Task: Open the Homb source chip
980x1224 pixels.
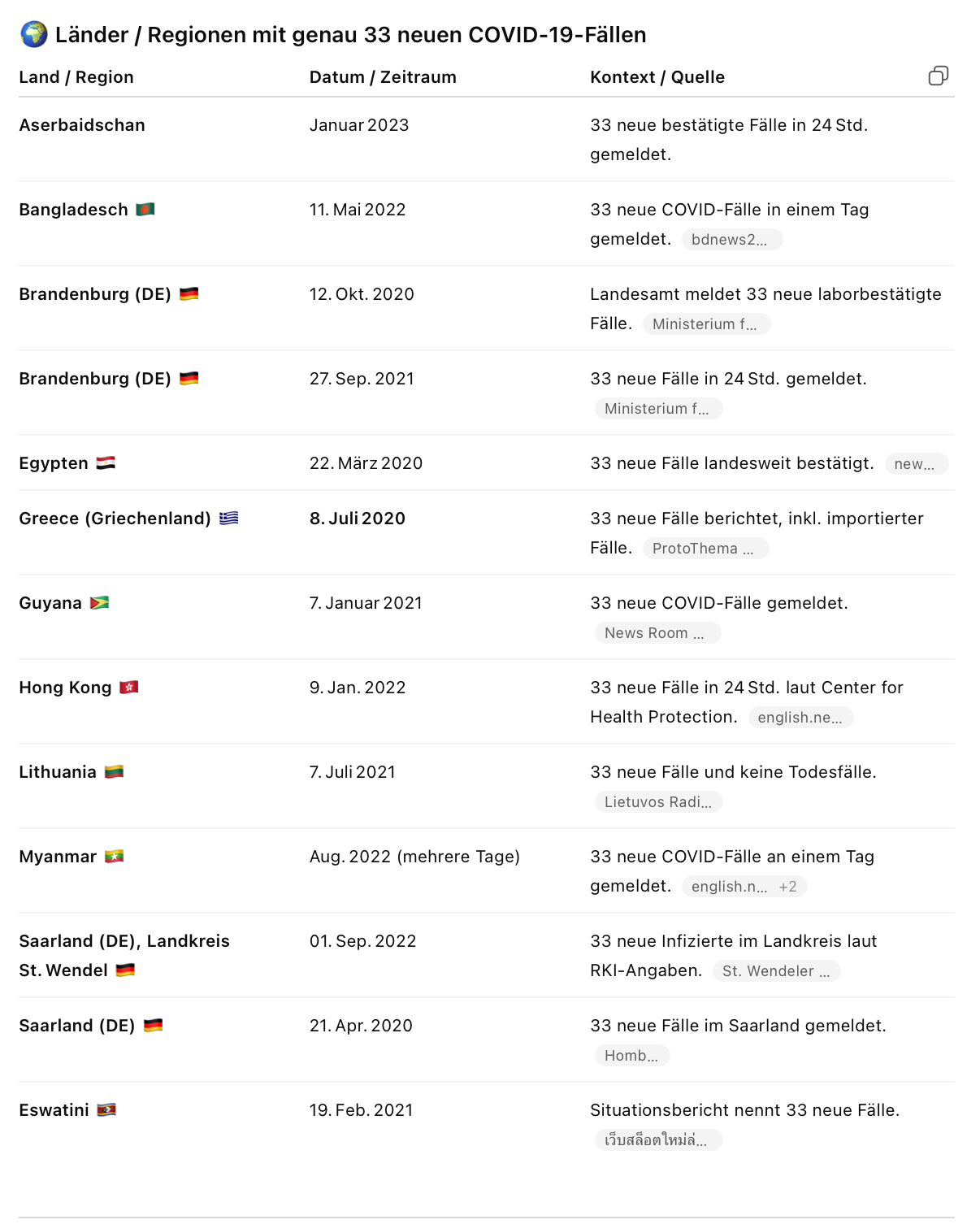Action: tap(631, 1056)
